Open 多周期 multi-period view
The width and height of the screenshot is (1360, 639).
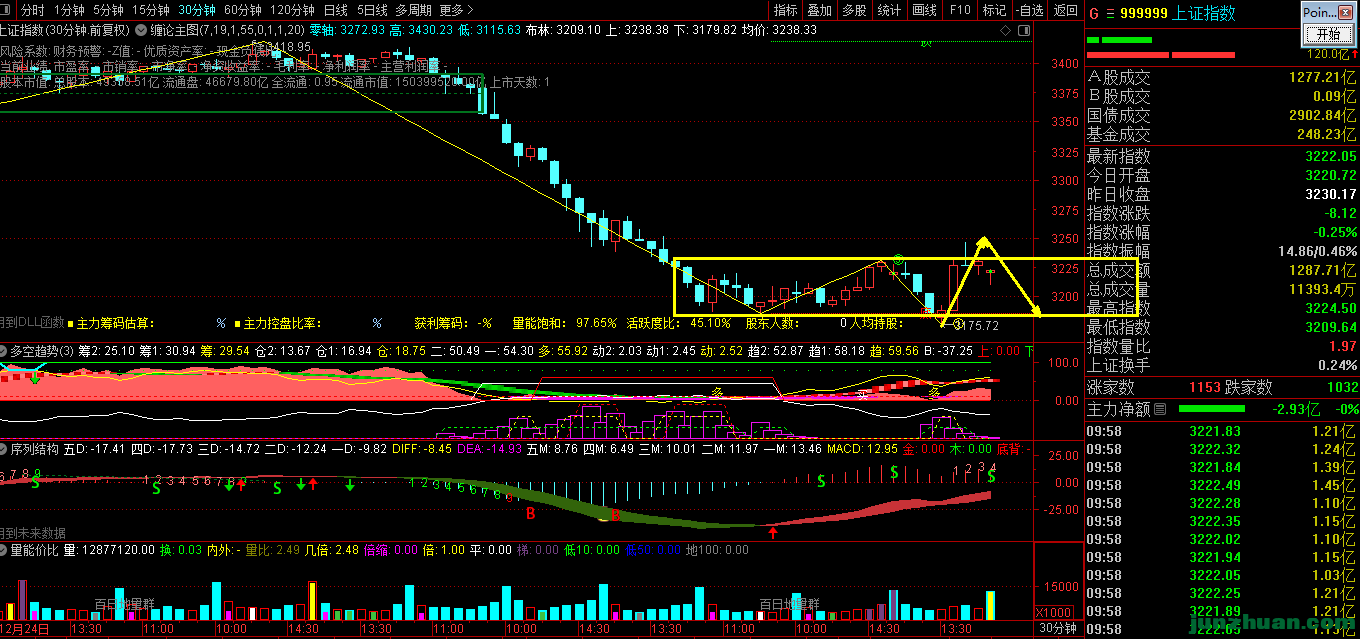click(x=414, y=10)
